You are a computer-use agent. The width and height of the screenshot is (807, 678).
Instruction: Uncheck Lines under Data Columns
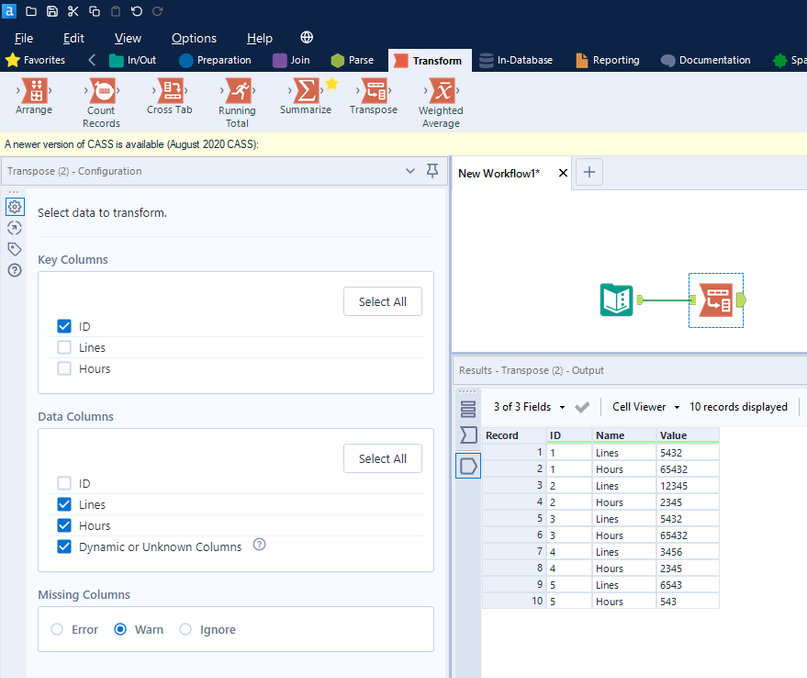[64, 505]
